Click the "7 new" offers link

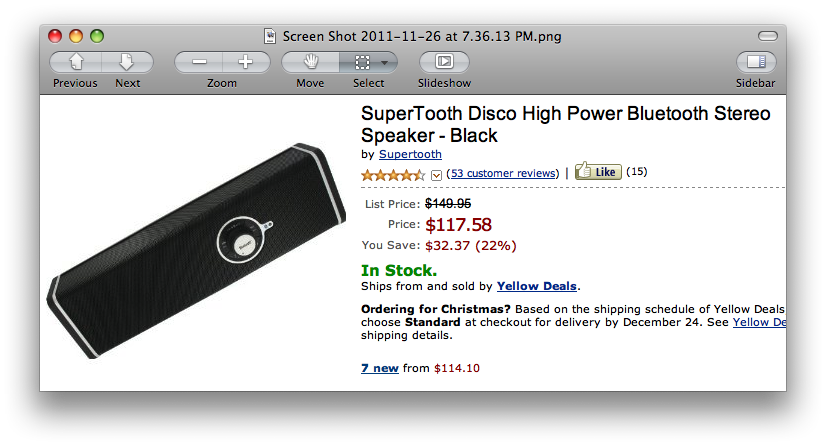click(380, 368)
